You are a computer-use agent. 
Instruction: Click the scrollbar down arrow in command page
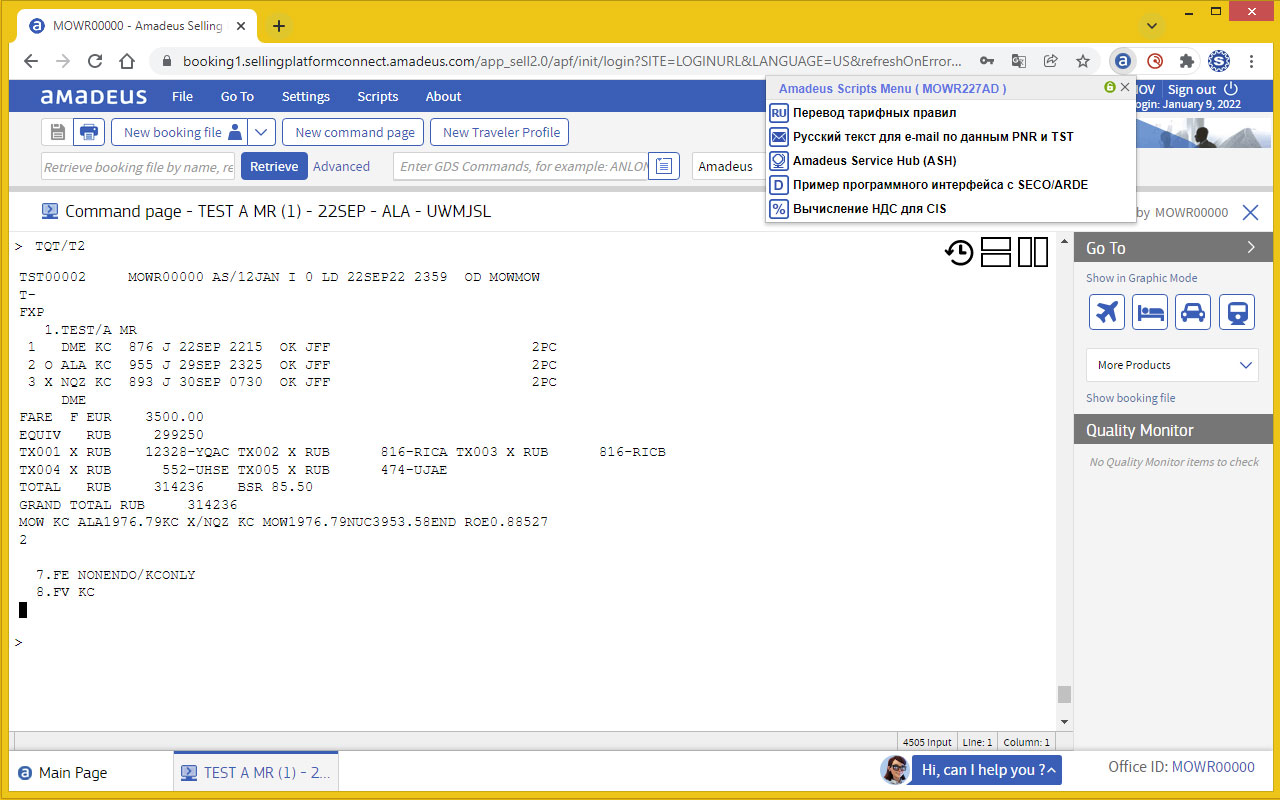coord(1064,721)
